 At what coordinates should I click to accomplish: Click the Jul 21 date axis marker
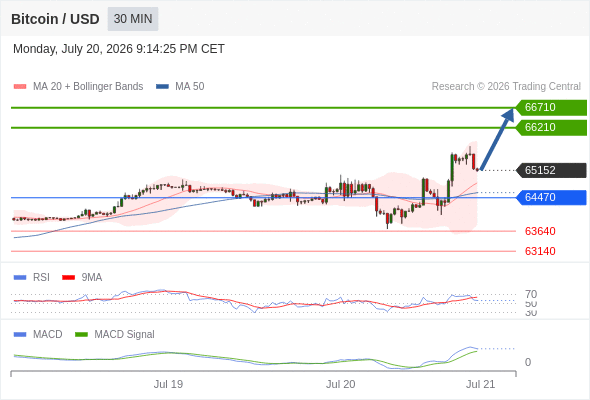point(481,384)
